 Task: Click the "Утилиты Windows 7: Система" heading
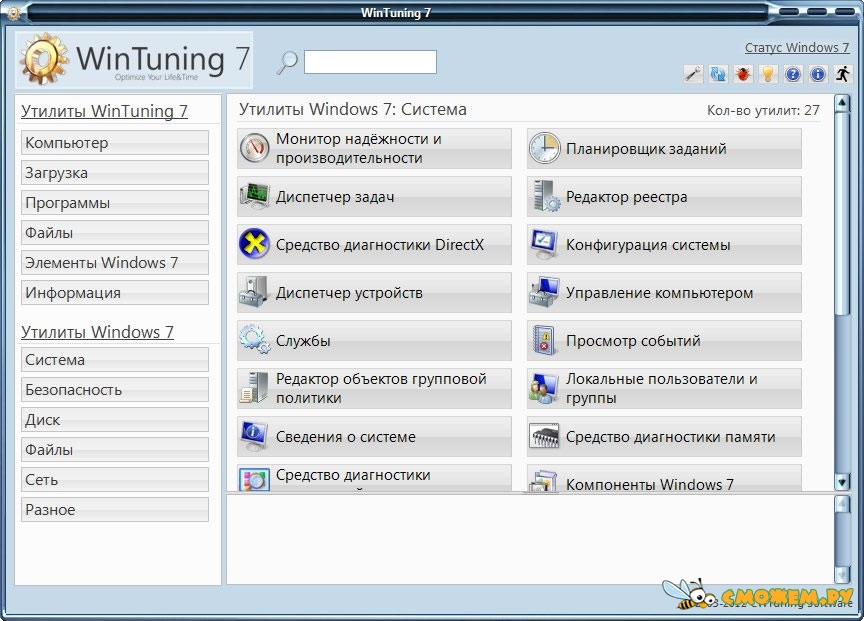(x=353, y=109)
